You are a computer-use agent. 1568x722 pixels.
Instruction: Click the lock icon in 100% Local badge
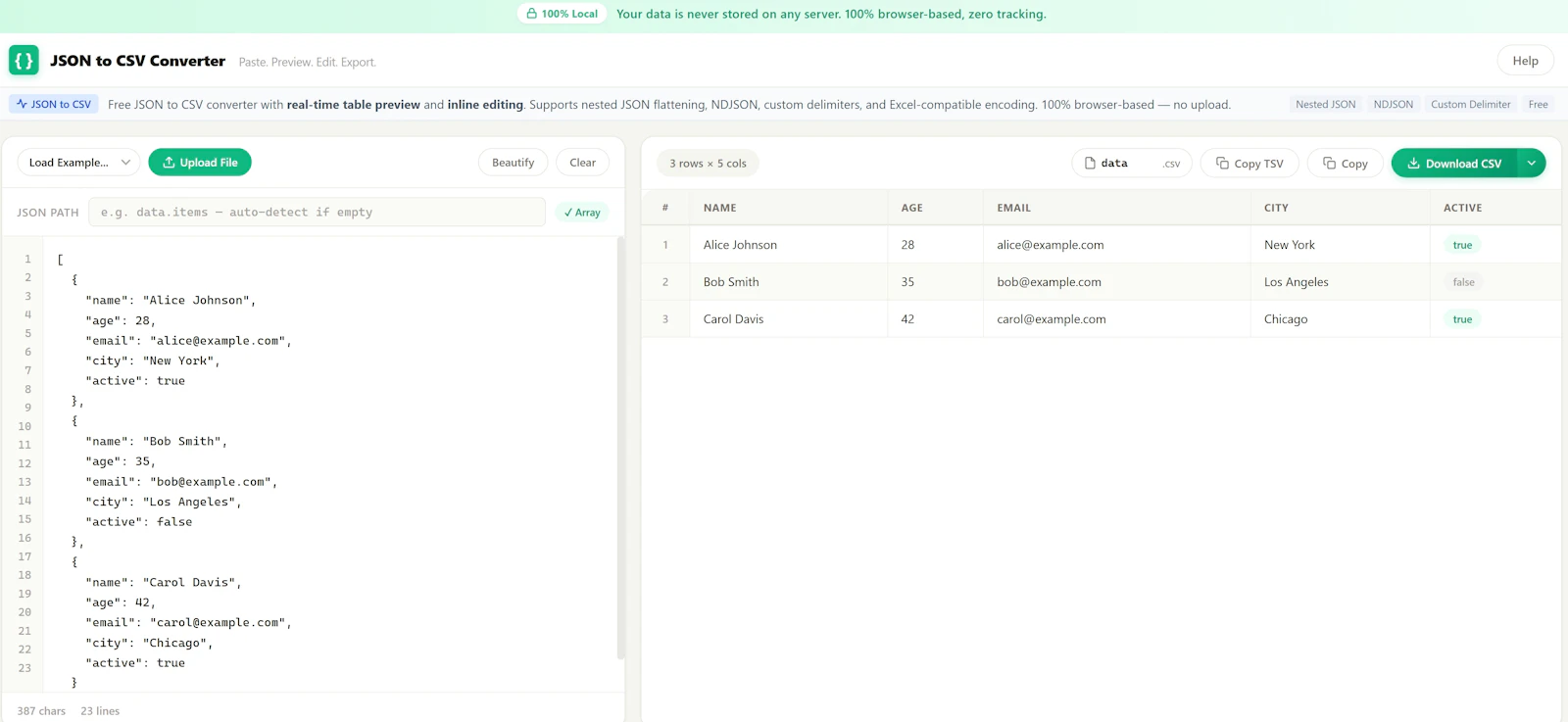pos(531,14)
